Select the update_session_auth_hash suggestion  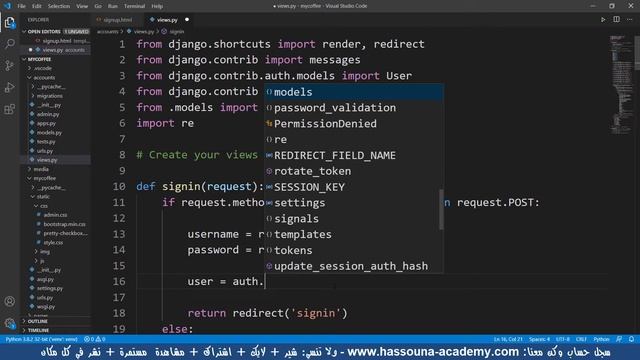pos(354,266)
